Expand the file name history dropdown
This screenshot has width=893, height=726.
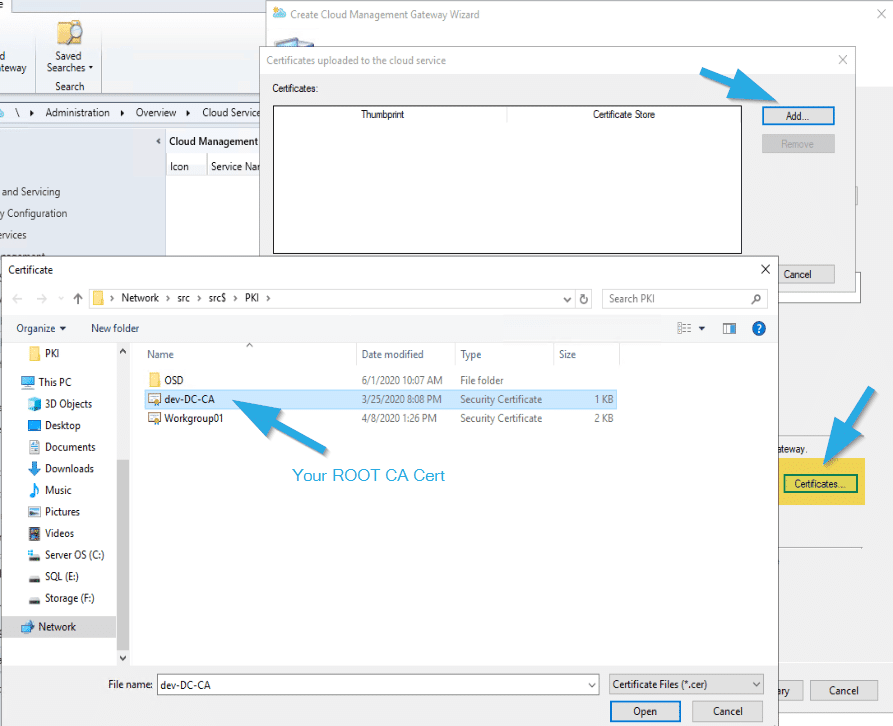click(x=591, y=684)
